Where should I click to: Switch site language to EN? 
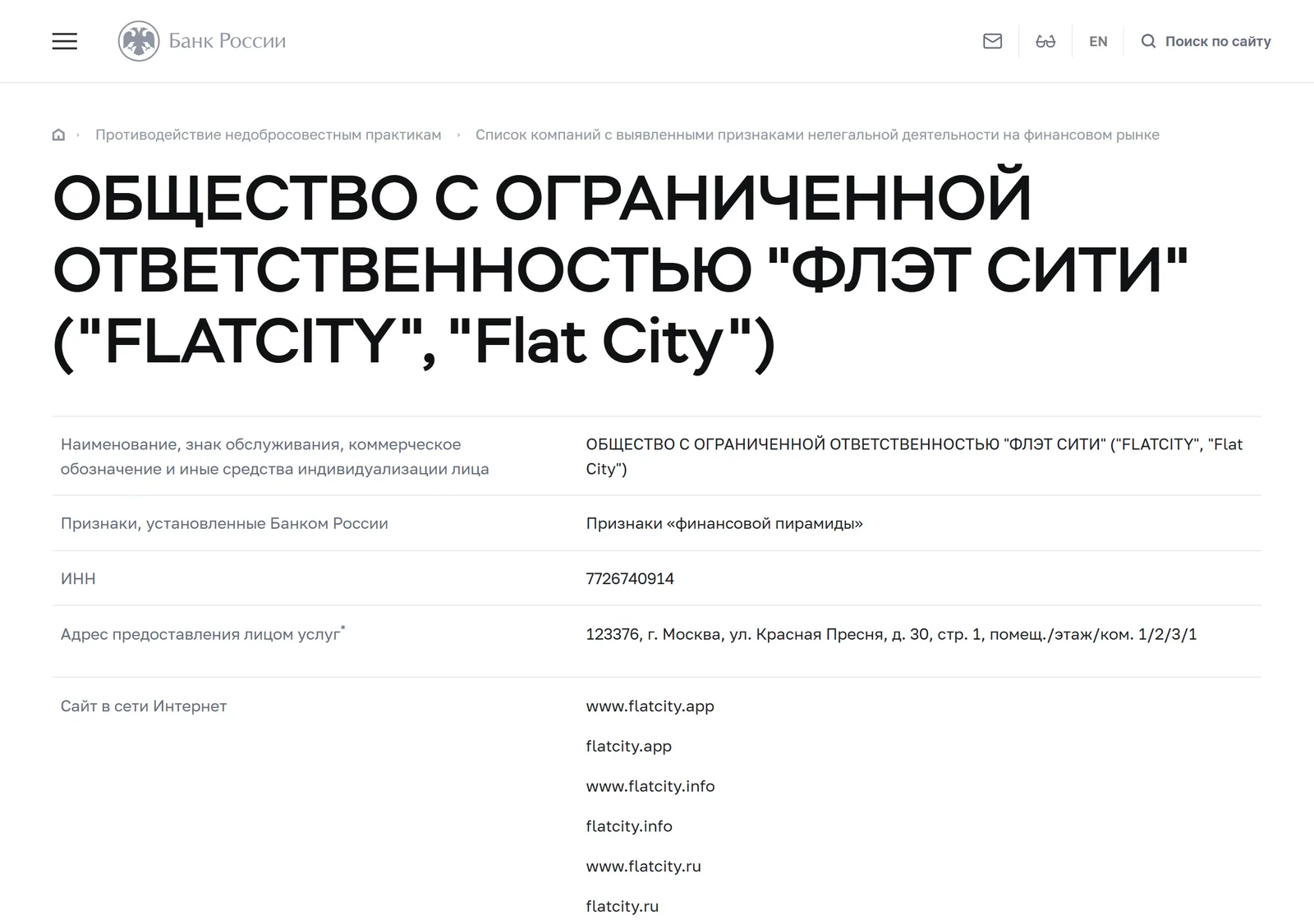(x=1098, y=41)
